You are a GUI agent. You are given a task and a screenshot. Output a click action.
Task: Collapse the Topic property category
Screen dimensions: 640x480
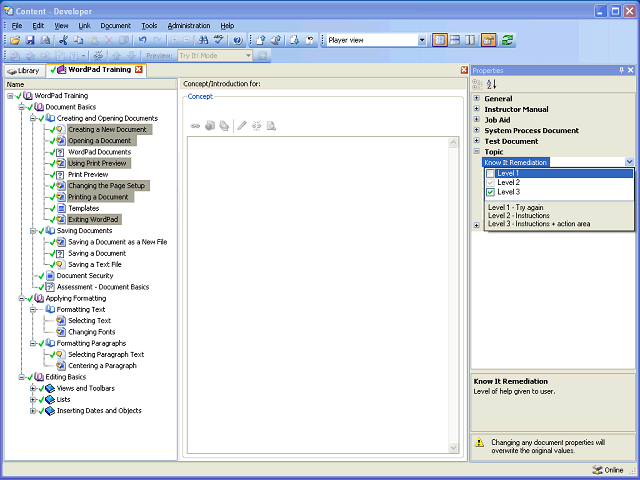(x=476, y=151)
